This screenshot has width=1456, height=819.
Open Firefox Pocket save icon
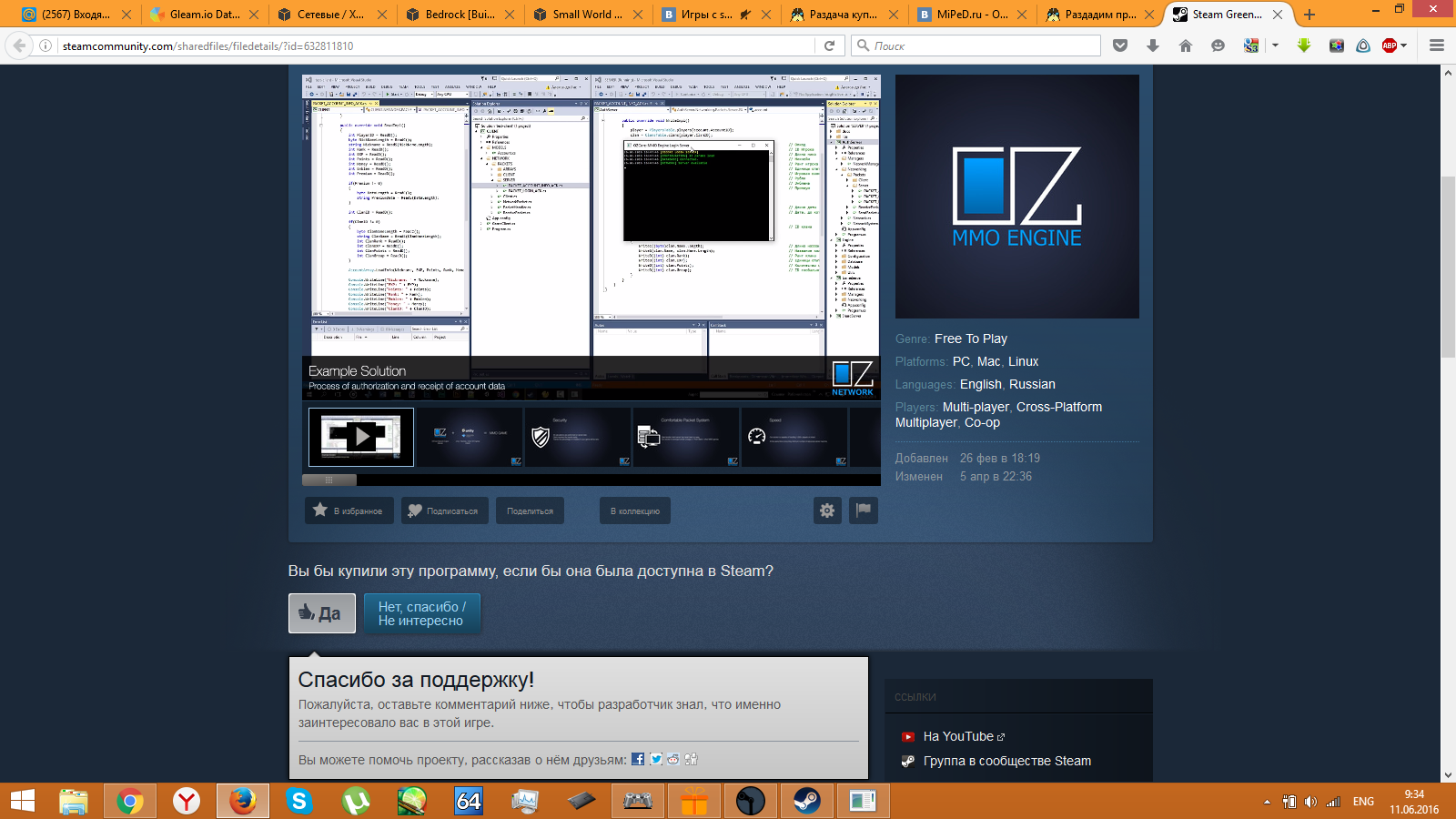(1120, 45)
